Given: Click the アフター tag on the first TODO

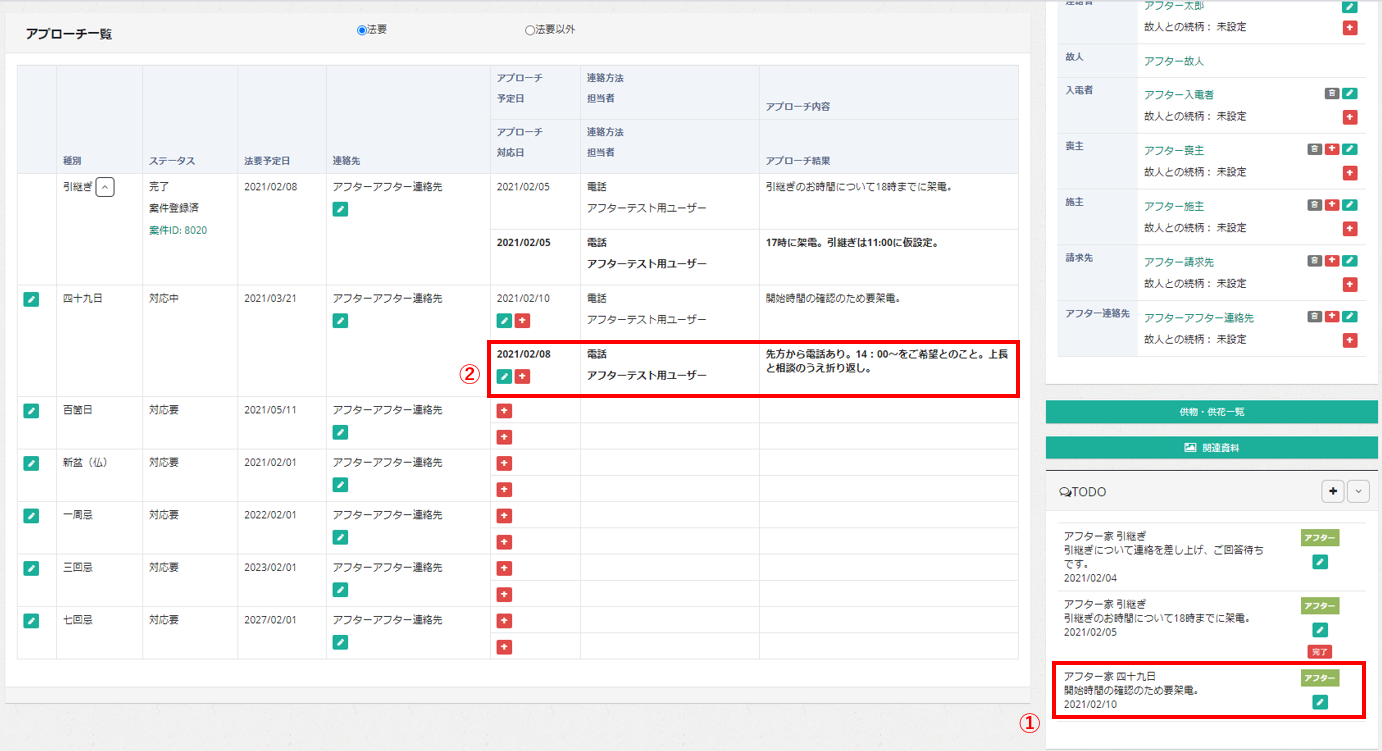Looking at the screenshot, I should [1319, 538].
